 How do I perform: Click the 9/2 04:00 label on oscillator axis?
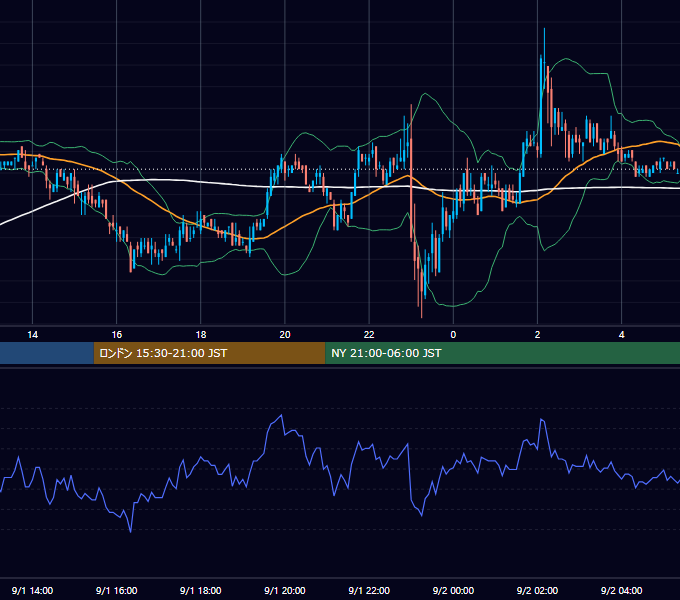[621, 590]
